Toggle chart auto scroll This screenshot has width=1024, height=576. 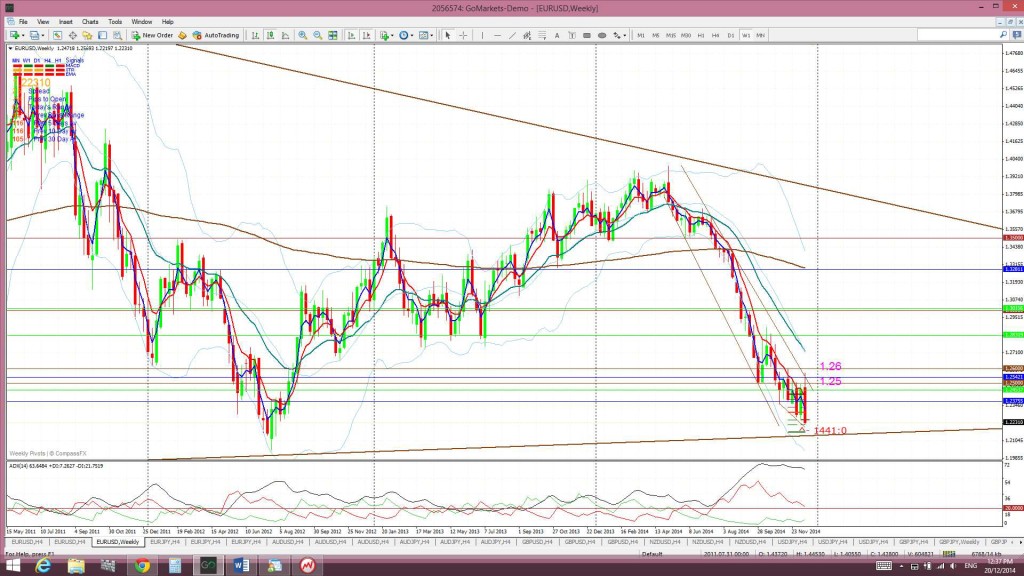pyautogui.click(x=351, y=35)
